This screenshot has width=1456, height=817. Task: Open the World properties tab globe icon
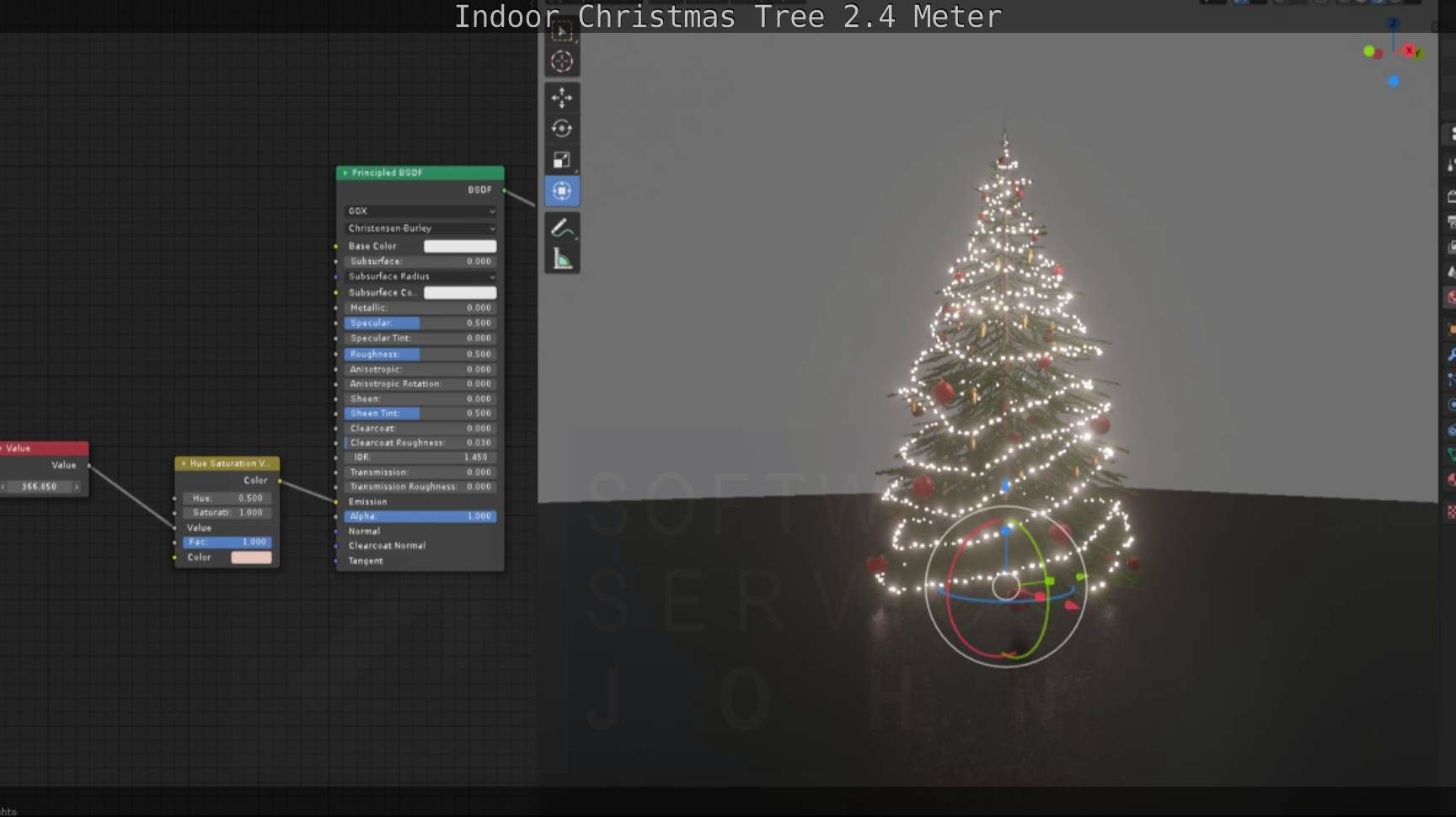[1451, 297]
